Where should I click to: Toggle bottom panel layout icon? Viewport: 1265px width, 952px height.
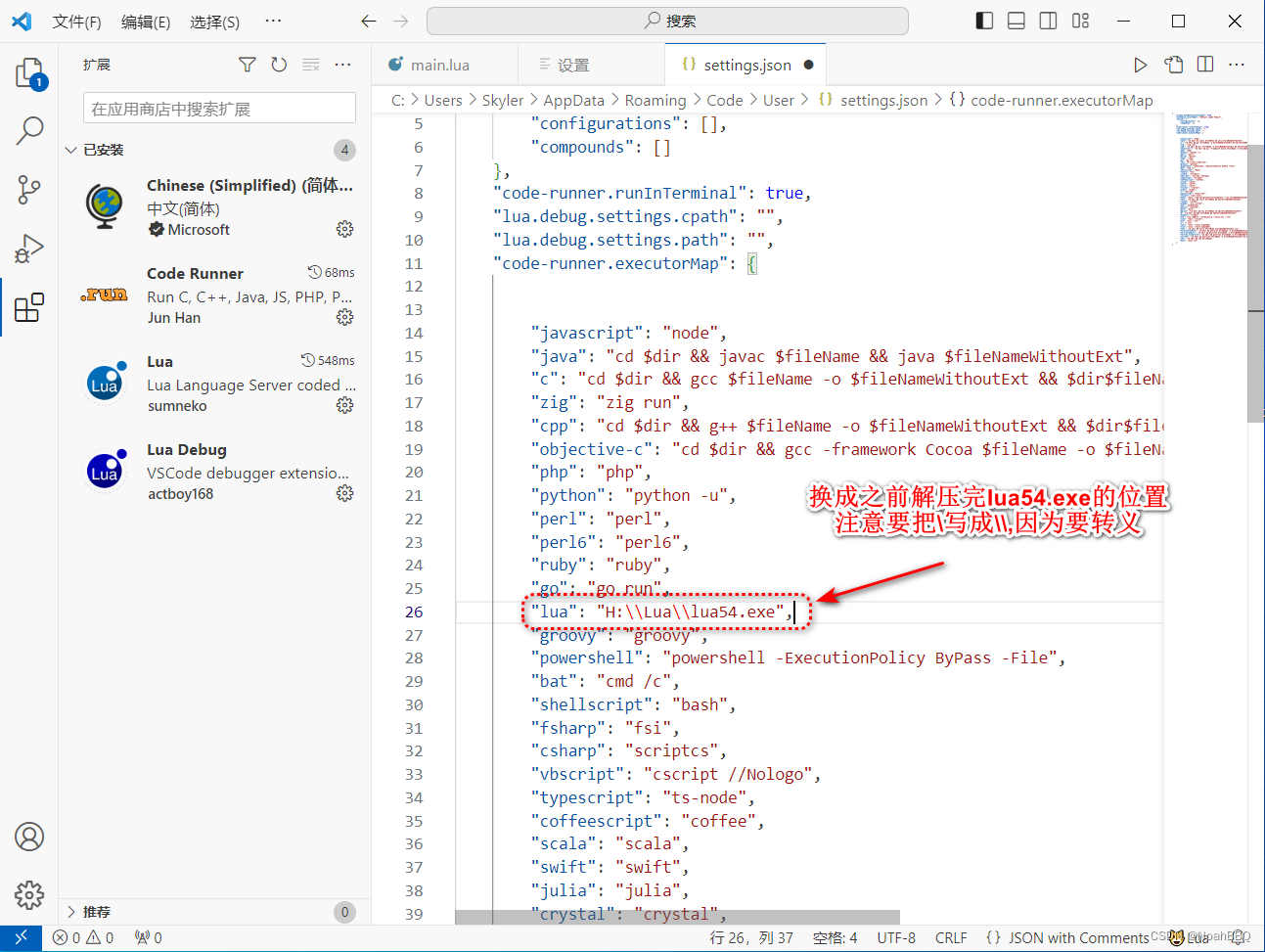1017,21
